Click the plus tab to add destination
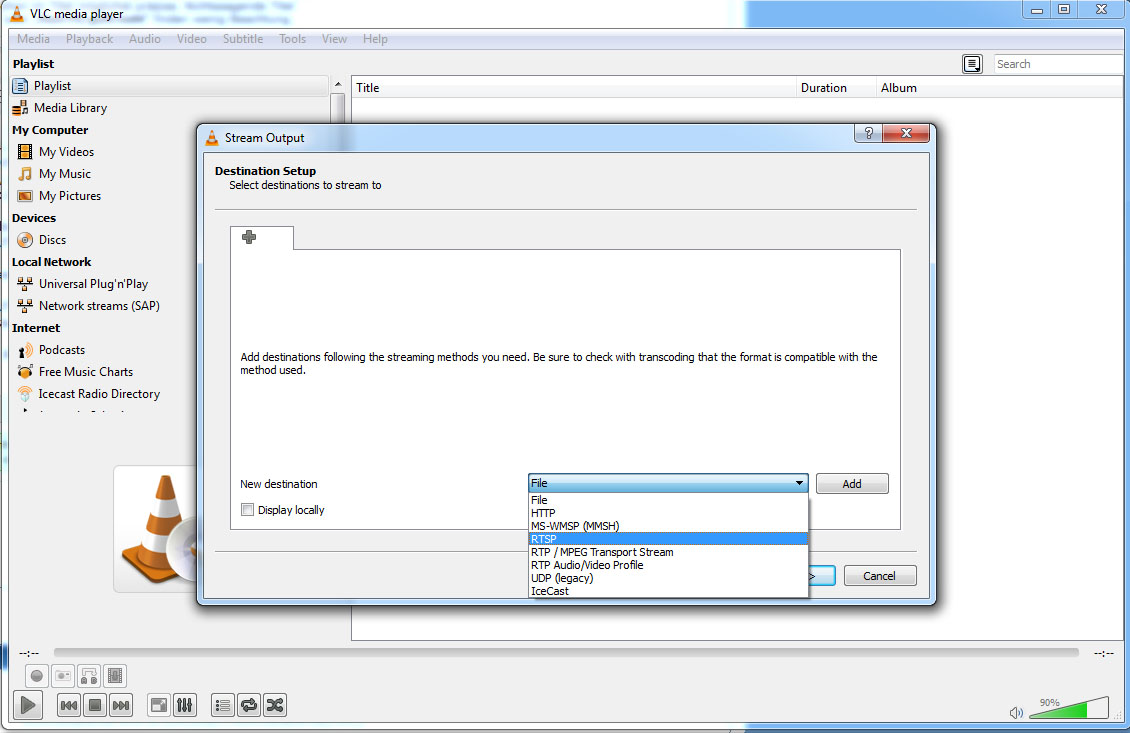Image resolution: width=1130 pixels, height=733 pixels. [x=249, y=237]
